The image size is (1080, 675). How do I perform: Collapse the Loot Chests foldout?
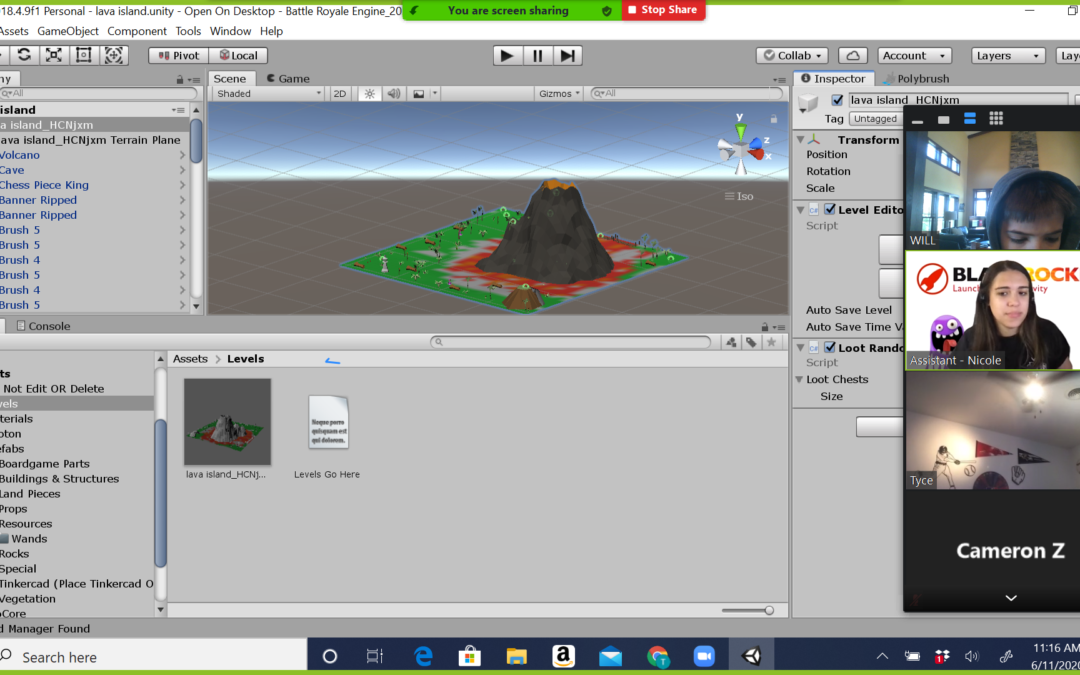[x=799, y=380]
